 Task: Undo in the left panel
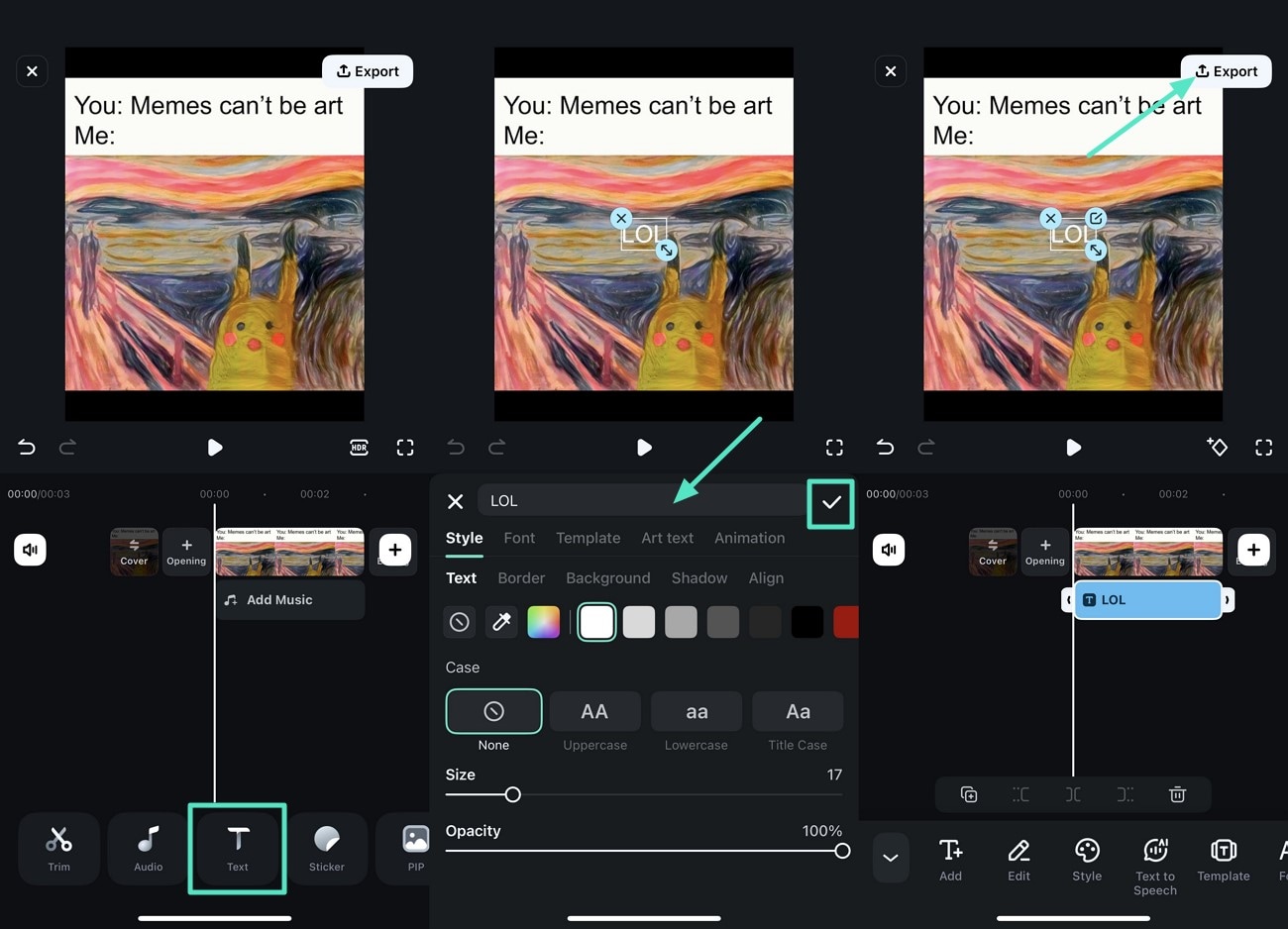pos(27,448)
